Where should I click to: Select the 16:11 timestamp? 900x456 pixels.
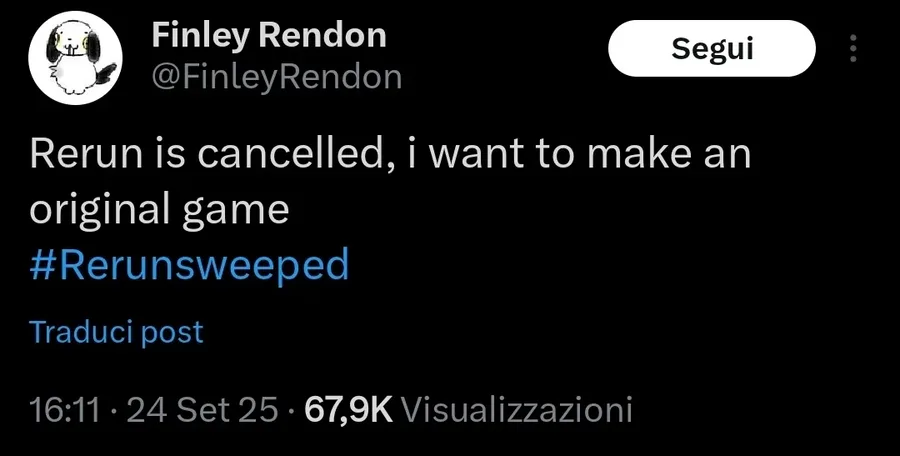65,410
